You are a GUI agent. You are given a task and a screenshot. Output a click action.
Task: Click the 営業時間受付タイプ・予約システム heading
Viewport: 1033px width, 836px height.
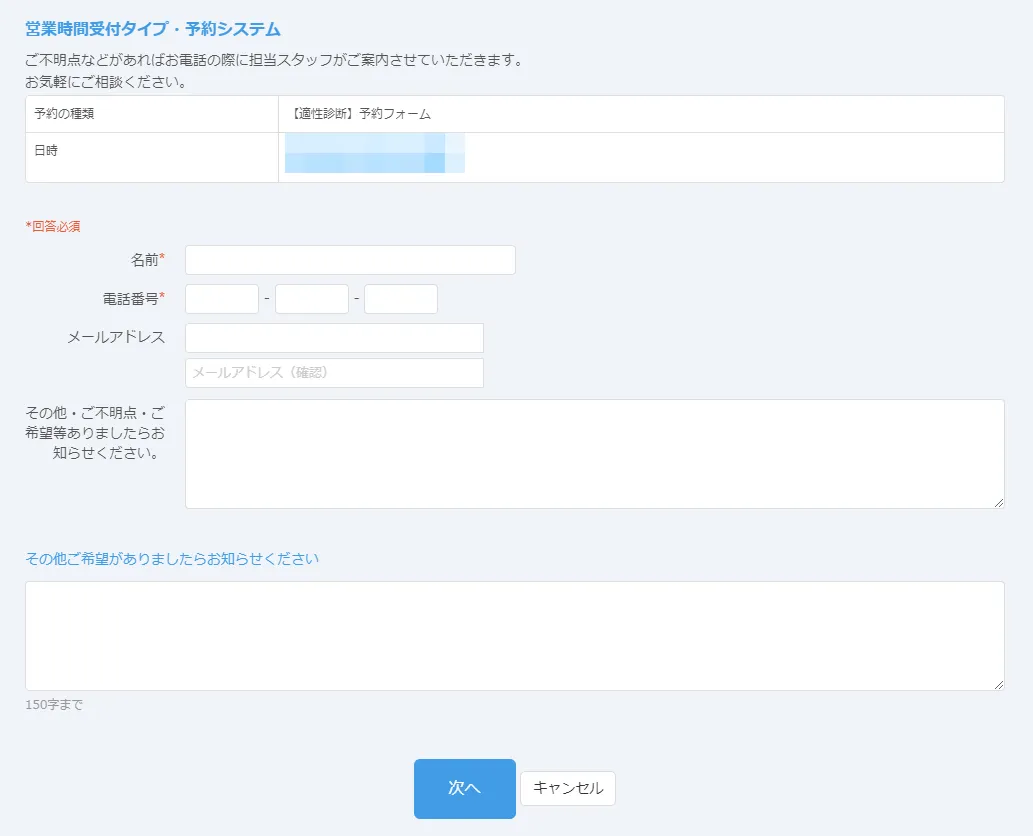tap(153, 29)
